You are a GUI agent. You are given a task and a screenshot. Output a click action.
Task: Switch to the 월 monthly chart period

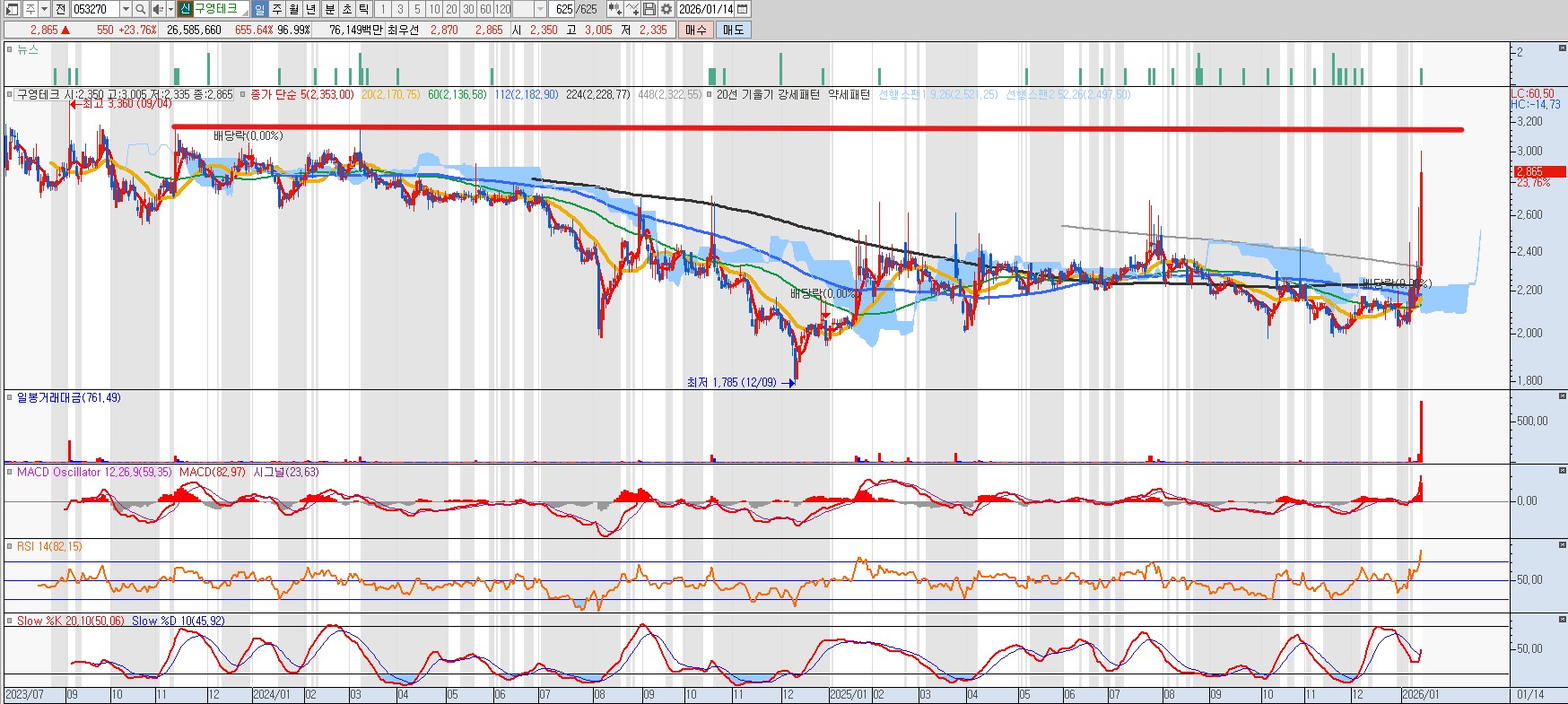[293, 9]
